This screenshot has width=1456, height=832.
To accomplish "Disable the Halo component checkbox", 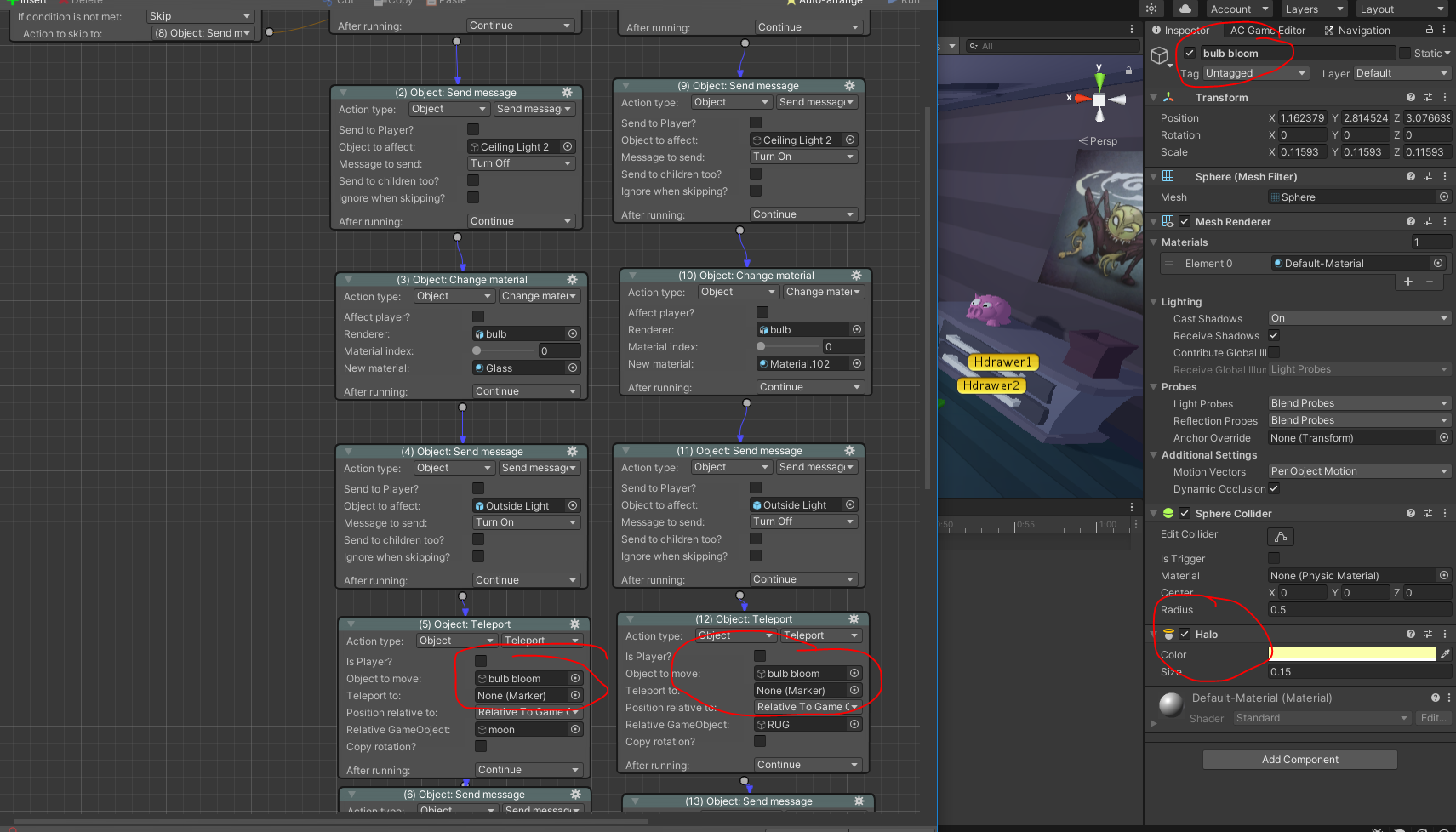I will coord(1185,634).
